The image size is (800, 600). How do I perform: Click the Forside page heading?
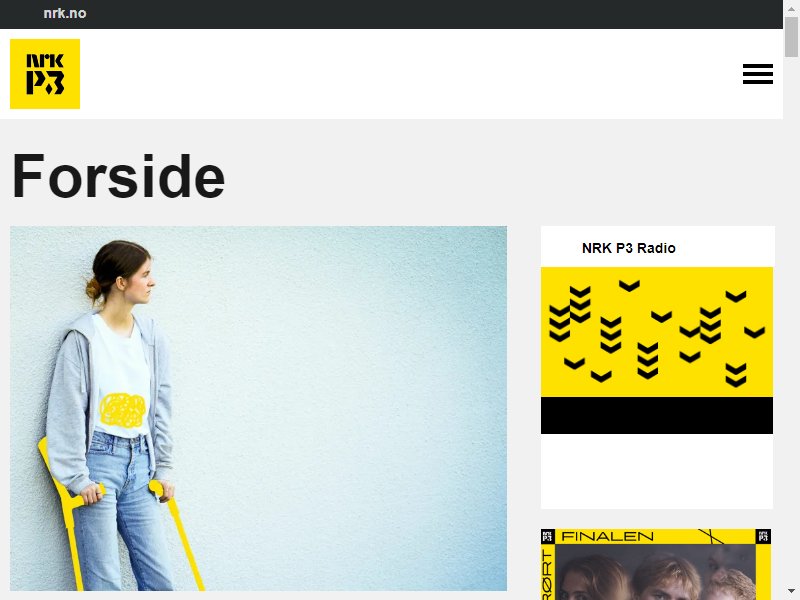118,176
